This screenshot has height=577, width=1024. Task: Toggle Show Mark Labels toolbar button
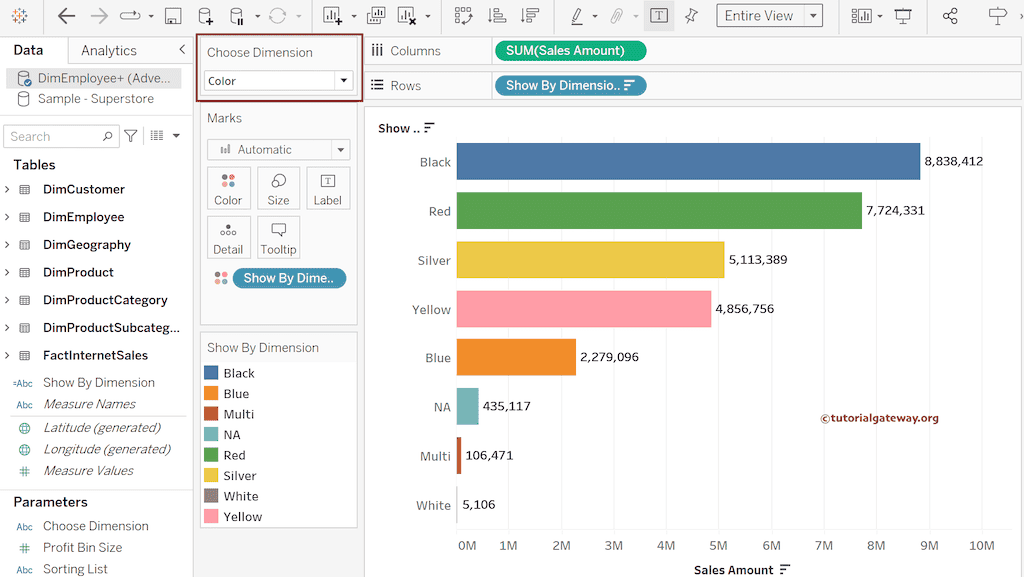pyautogui.click(x=659, y=16)
